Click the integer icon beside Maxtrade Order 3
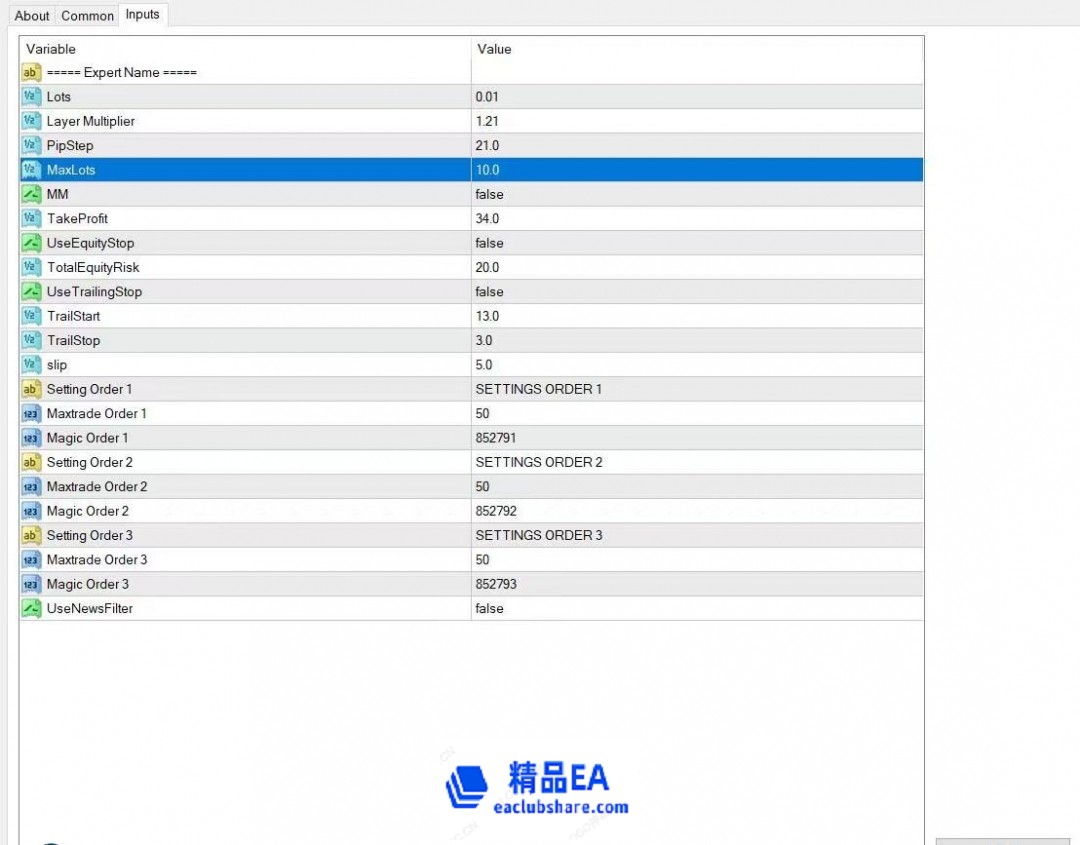Viewport: 1080px width, 845px height. coord(31,560)
